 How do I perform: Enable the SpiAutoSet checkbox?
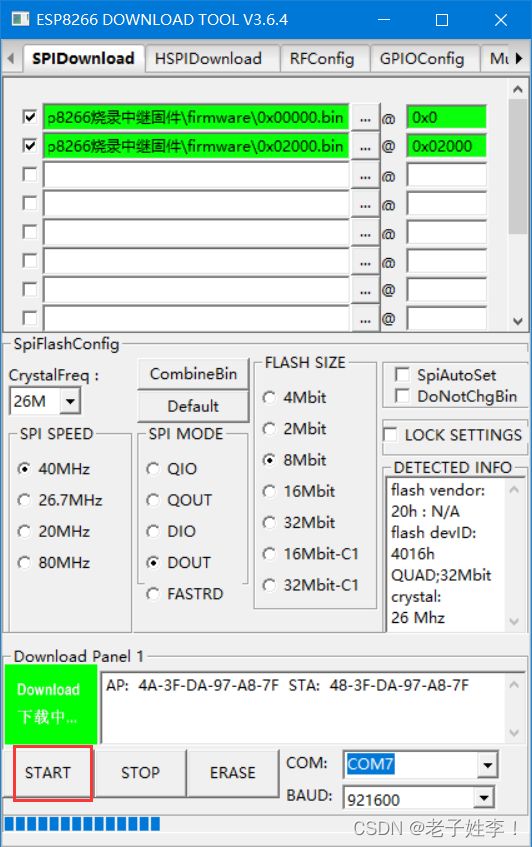(x=402, y=374)
